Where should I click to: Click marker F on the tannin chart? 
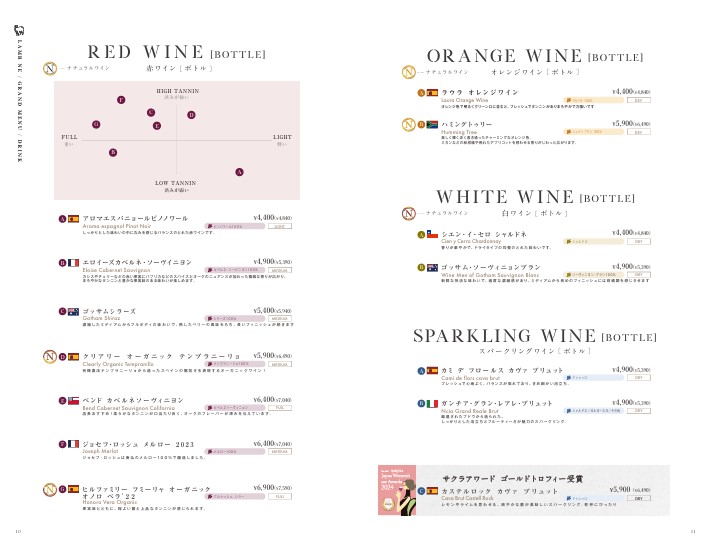tap(121, 100)
